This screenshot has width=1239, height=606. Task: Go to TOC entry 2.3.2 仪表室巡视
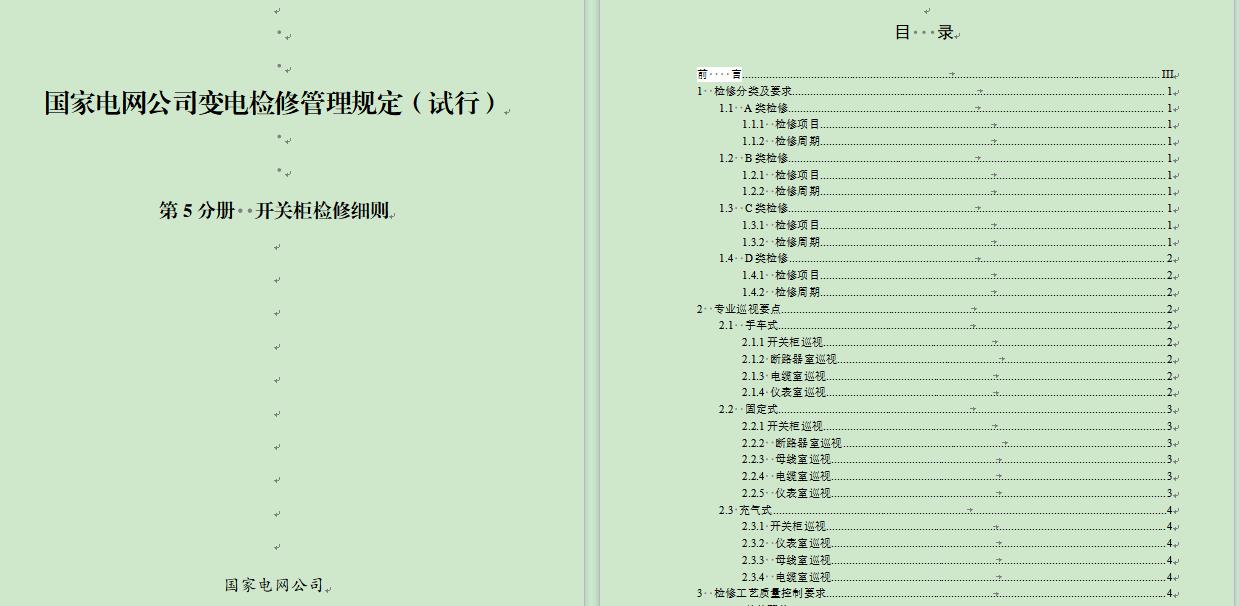pos(958,543)
